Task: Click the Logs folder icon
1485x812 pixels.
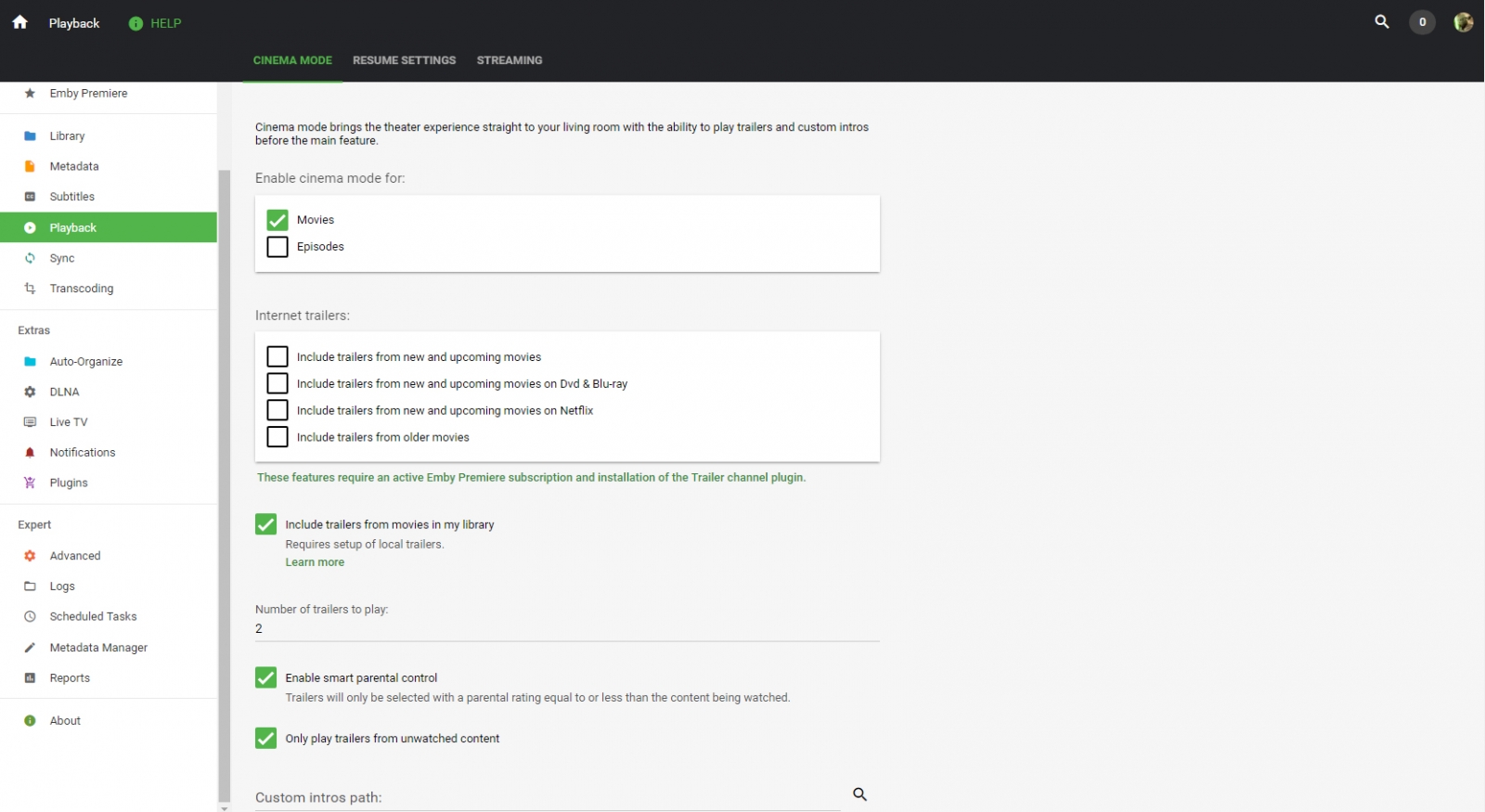Action: (30, 586)
